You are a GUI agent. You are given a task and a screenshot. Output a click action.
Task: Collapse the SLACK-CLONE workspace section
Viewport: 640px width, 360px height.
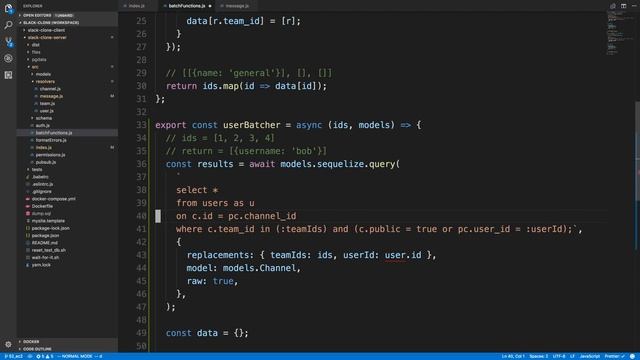[x=67, y=22]
